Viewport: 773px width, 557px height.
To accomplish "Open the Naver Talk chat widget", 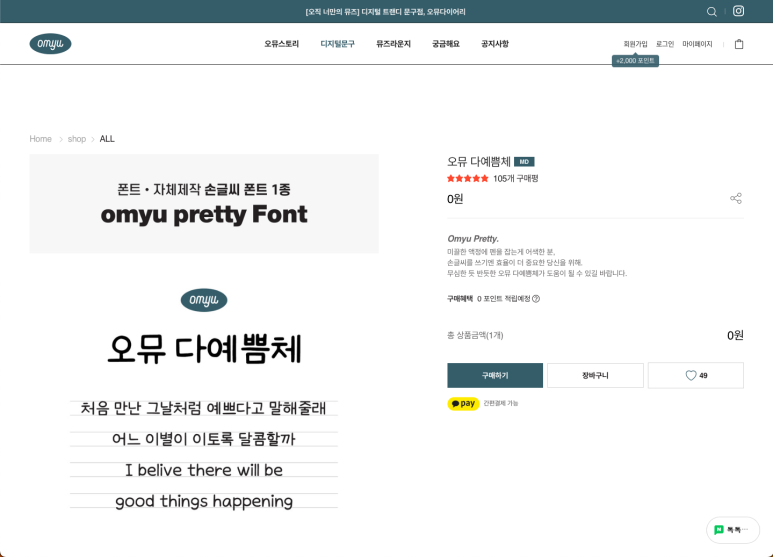I will click(x=733, y=530).
